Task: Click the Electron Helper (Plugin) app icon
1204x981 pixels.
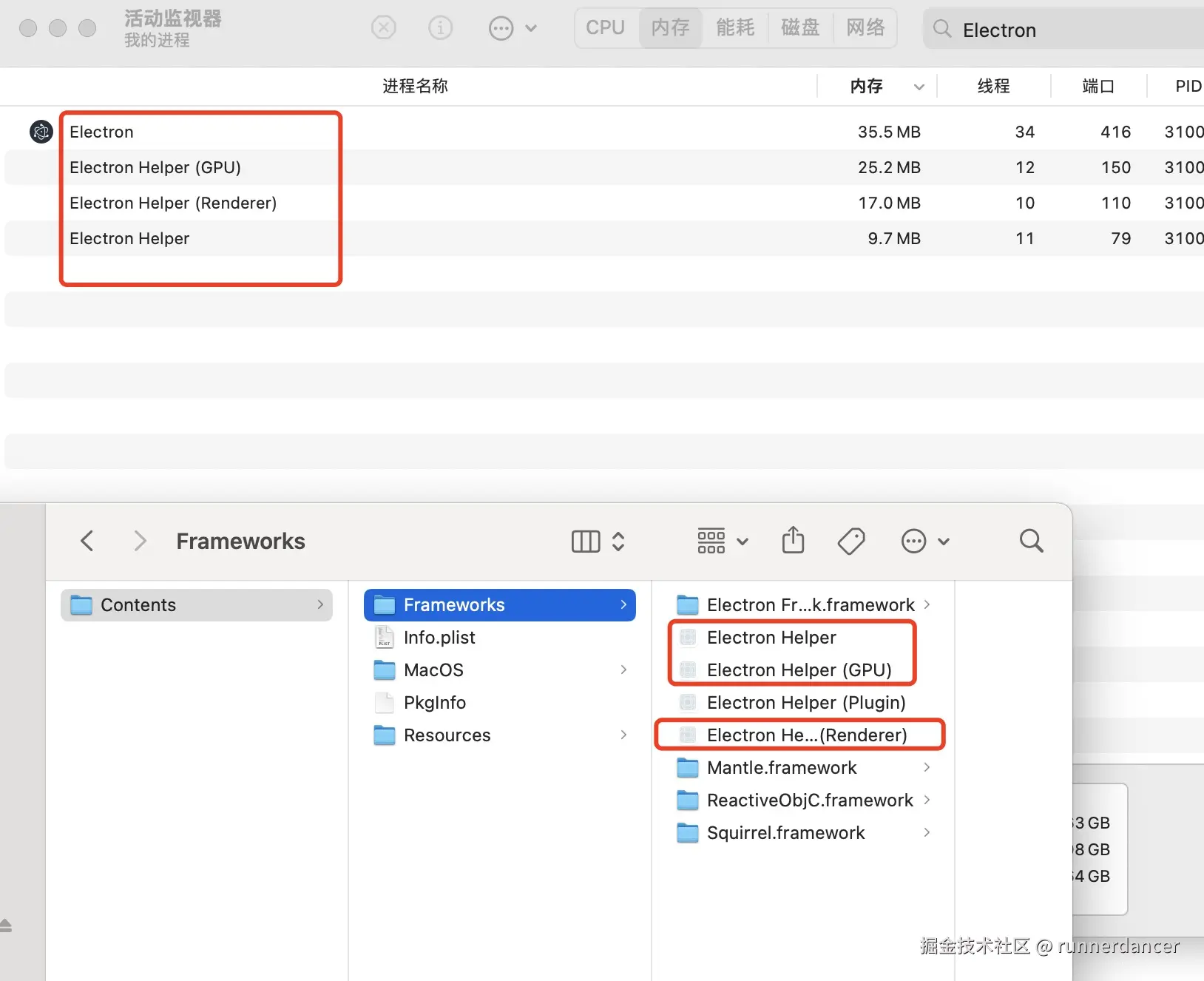Action: 688,702
